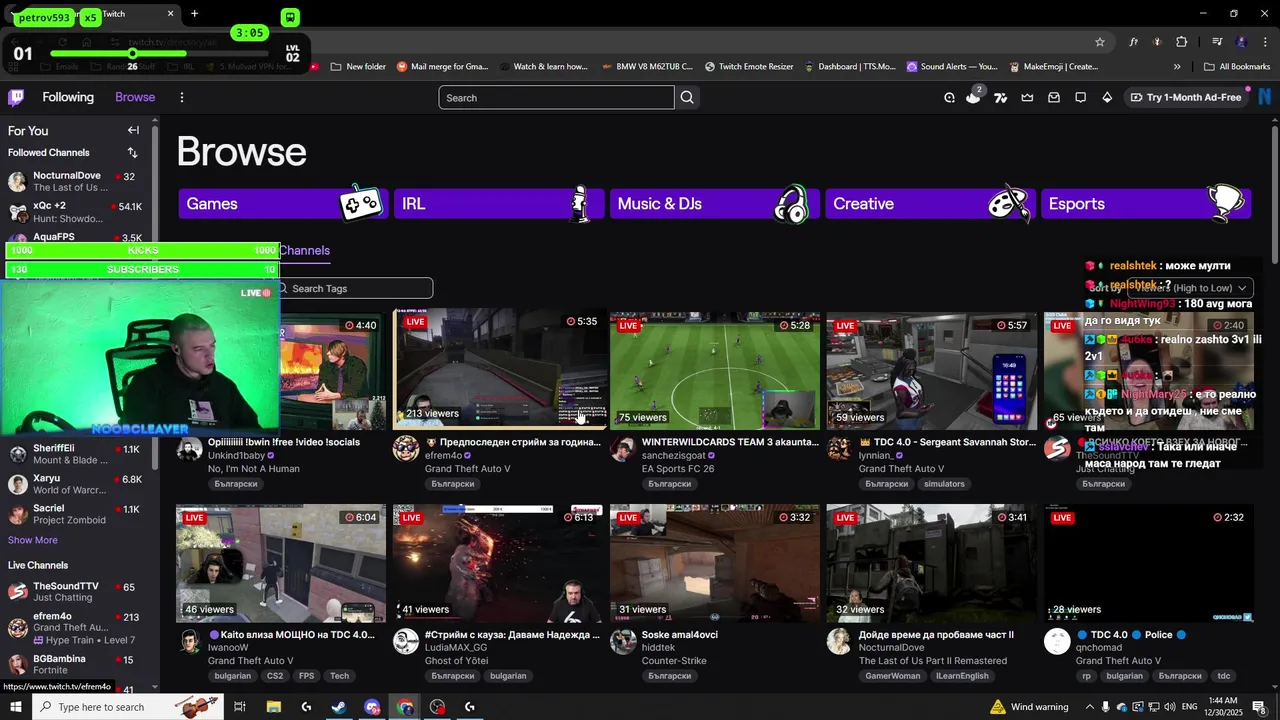This screenshot has width=1280, height=720.
Task: Expand the bookmarks overflow chevron
Action: click(x=1177, y=67)
